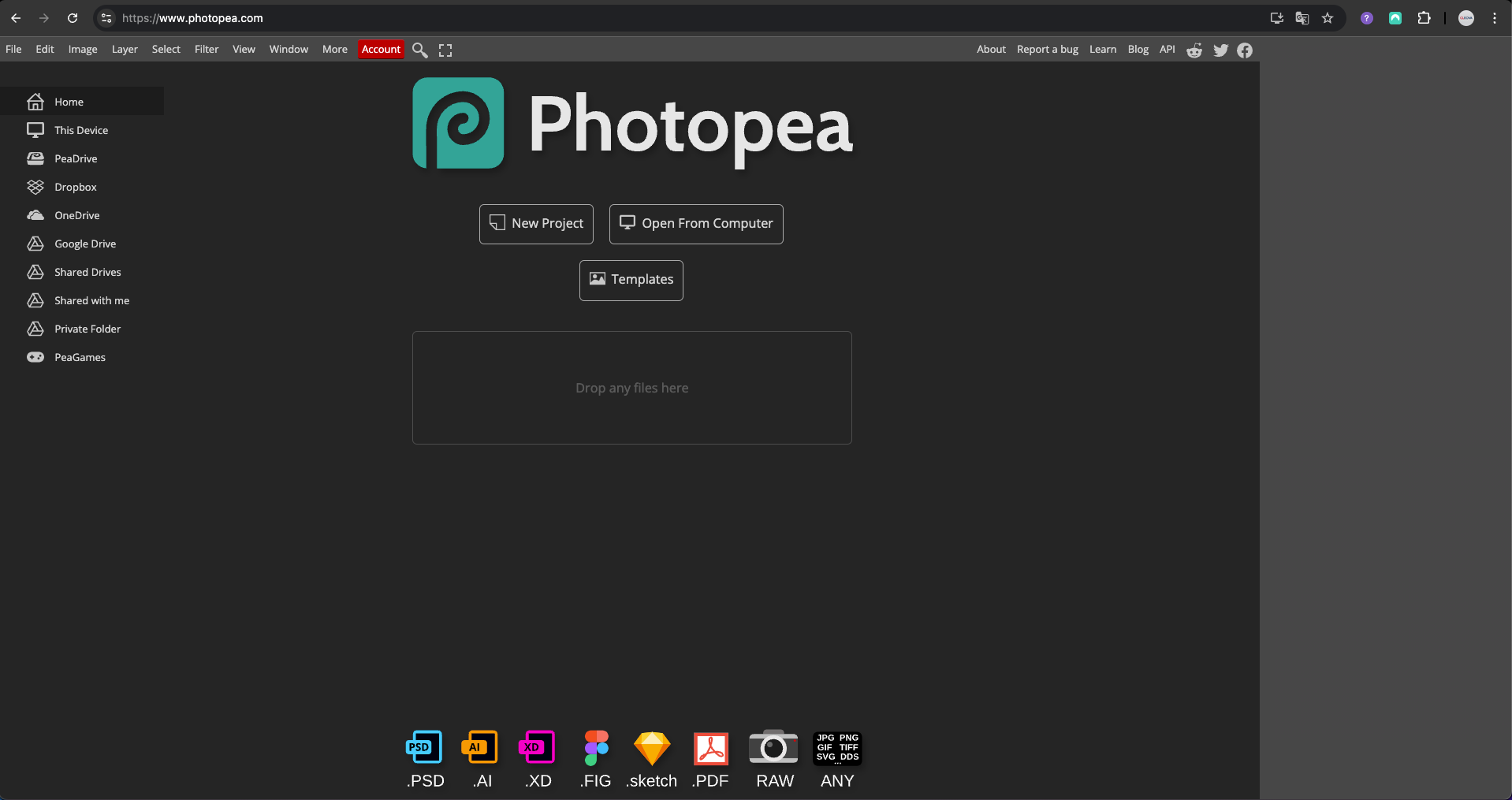
Task: Open the browser three-dot menu
Action: pos(1495,18)
